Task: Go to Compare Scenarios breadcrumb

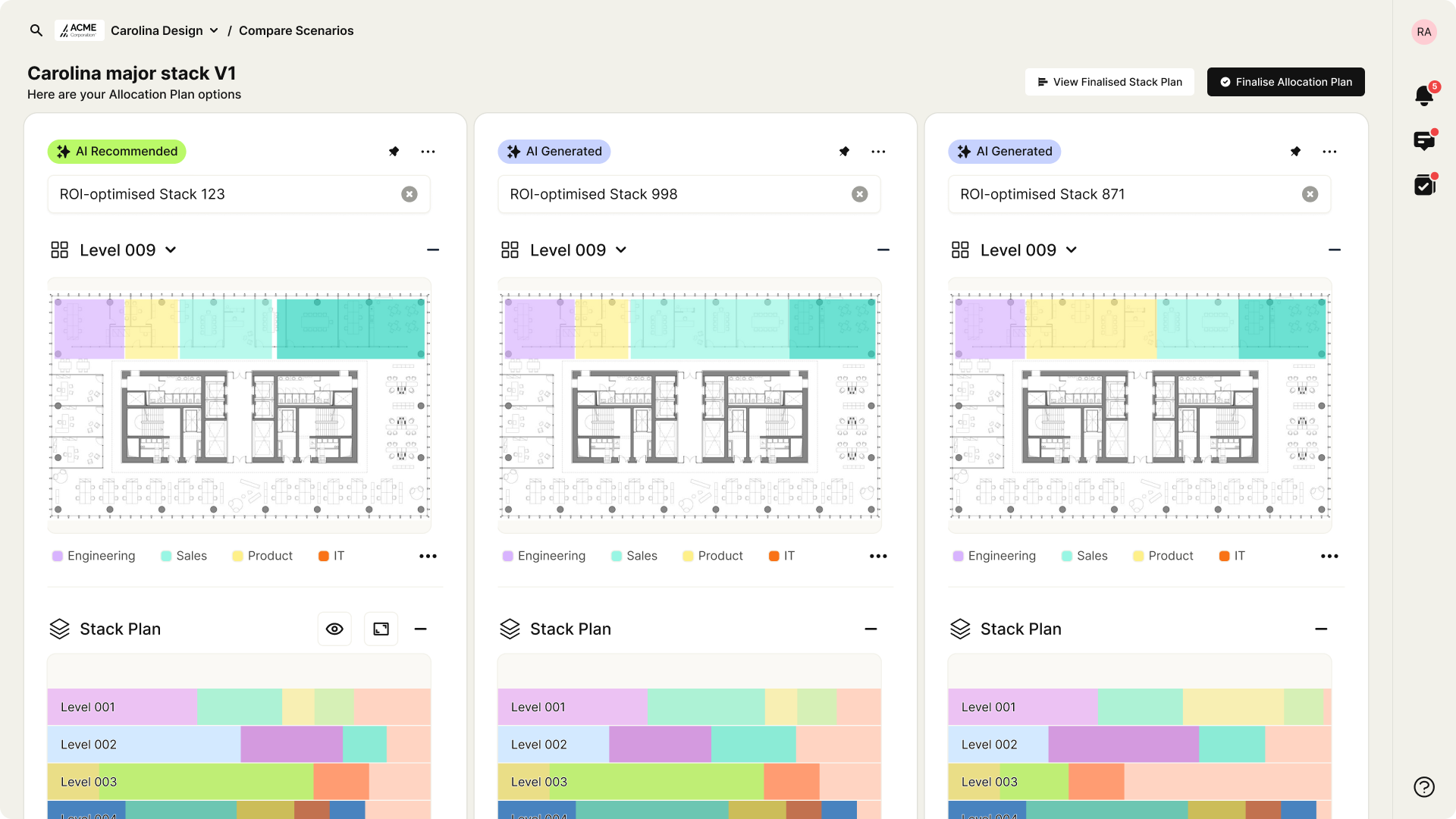Action: click(296, 30)
